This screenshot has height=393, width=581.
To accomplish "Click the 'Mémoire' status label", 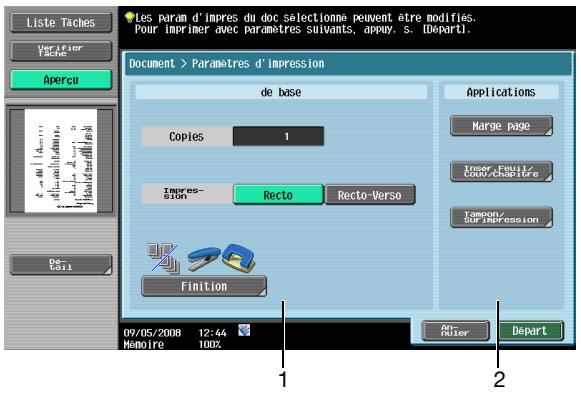I will point(144,344).
